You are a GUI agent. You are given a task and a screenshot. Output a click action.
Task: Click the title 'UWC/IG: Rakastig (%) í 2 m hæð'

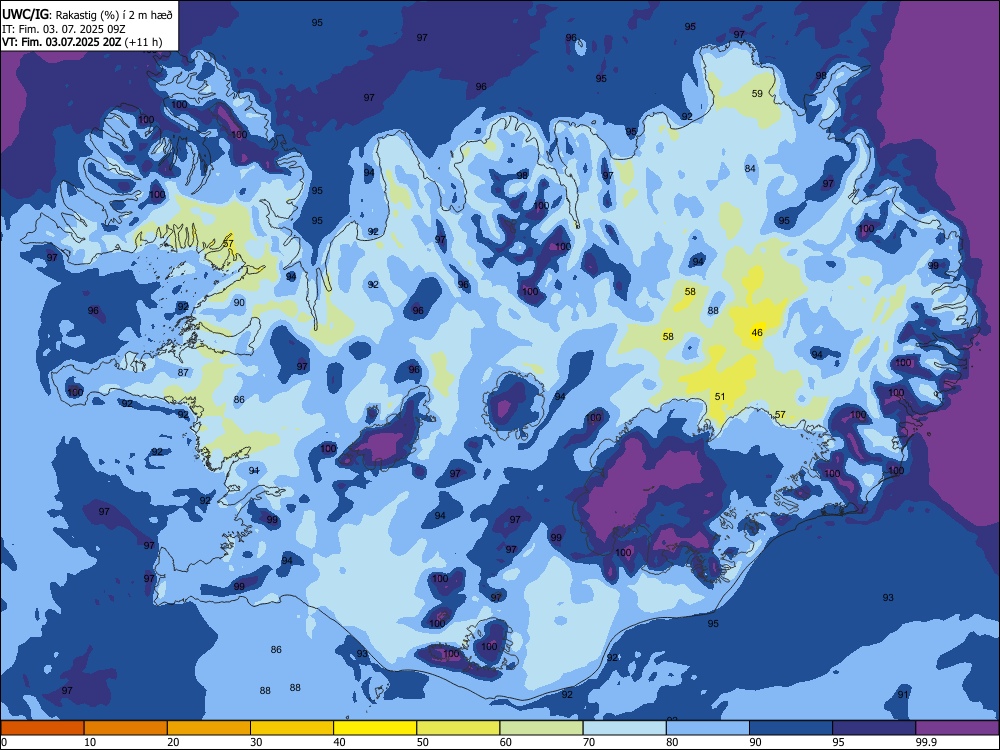(x=87, y=14)
